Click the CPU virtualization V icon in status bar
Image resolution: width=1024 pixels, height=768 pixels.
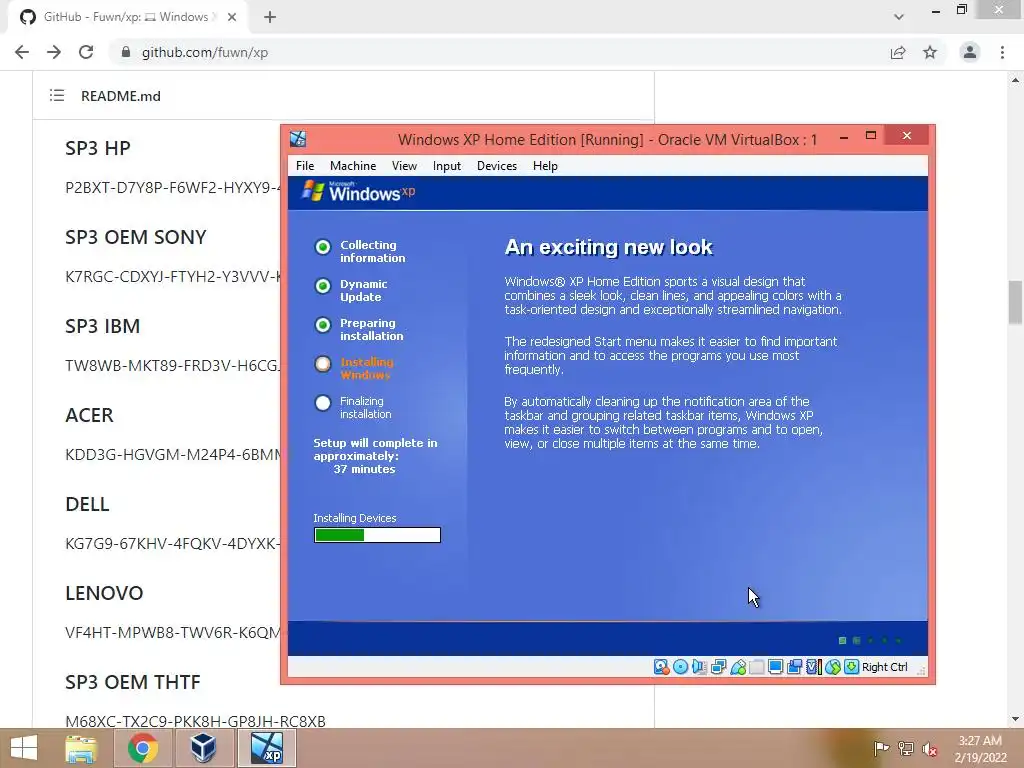pyautogui.click(x=814, y=667)
